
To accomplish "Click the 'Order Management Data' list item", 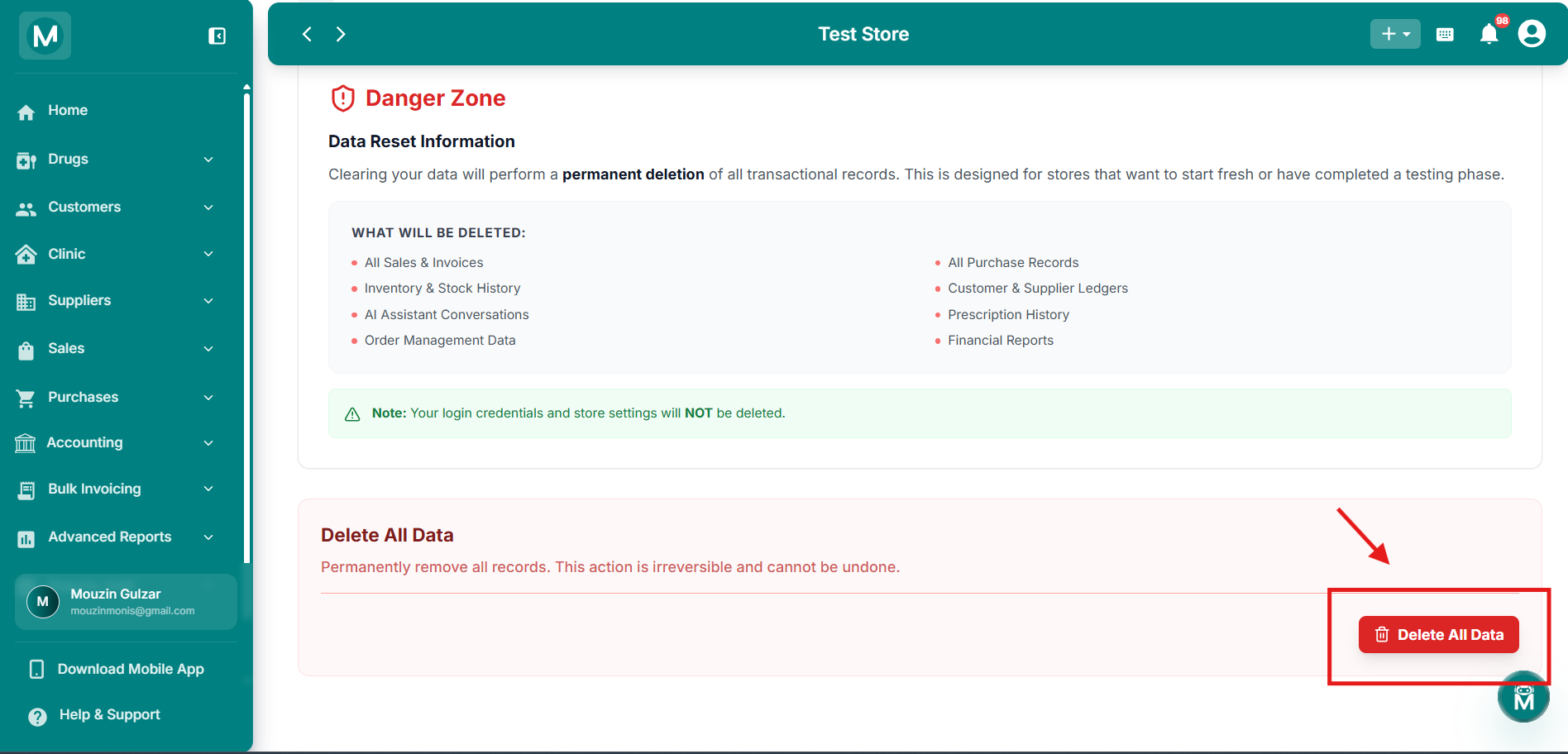I will pos(440,340).
